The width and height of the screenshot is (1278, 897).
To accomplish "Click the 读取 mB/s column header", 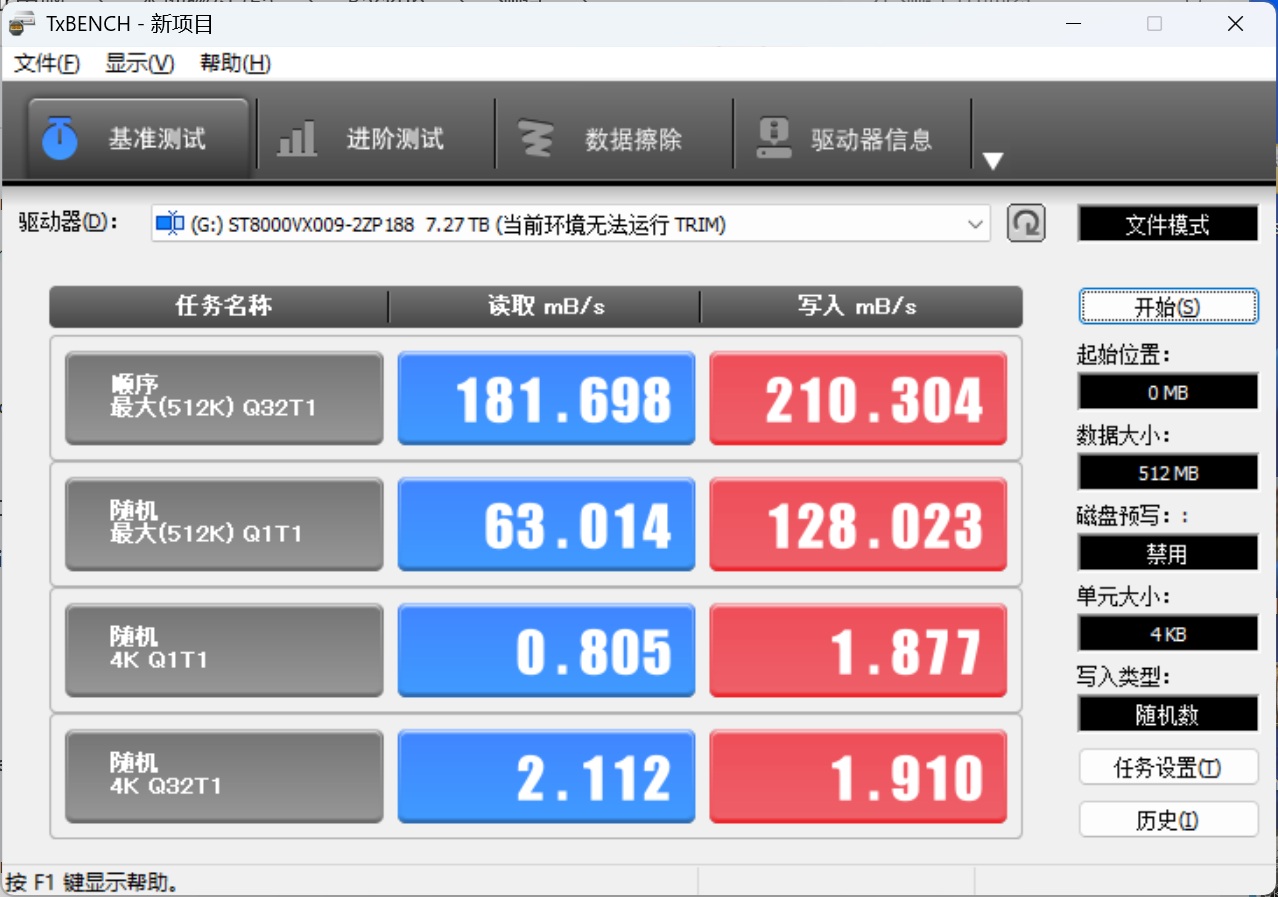I will [545, 306].
